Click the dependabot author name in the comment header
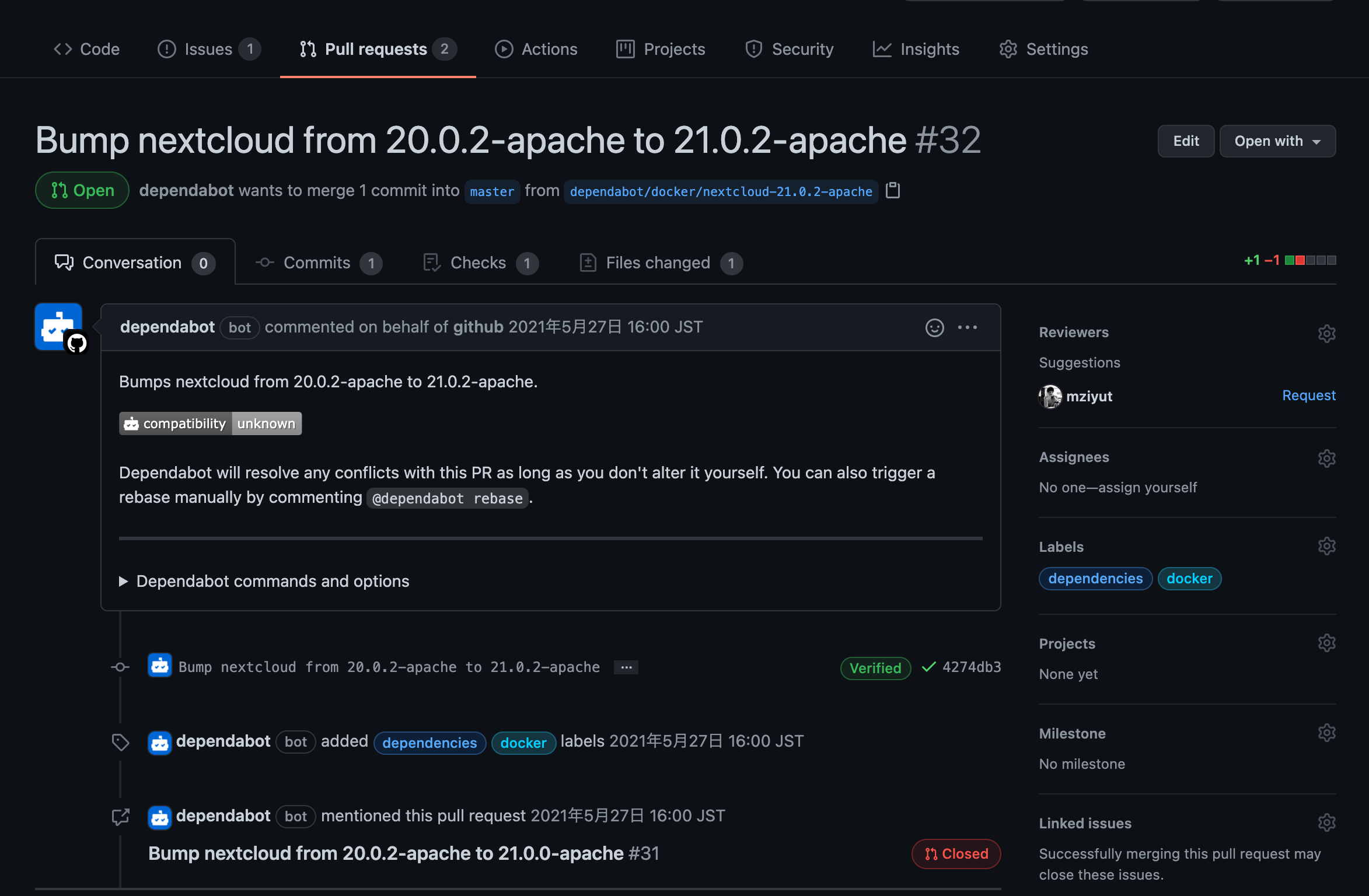This screenshot has height=896, width=1369. pyautogui.click(x=167, y=327)
